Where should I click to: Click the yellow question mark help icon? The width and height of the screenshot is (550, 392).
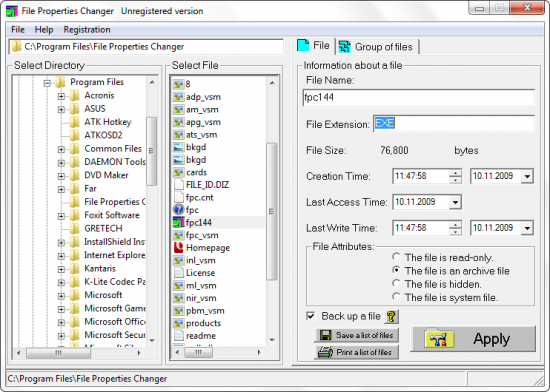(391, 316)
